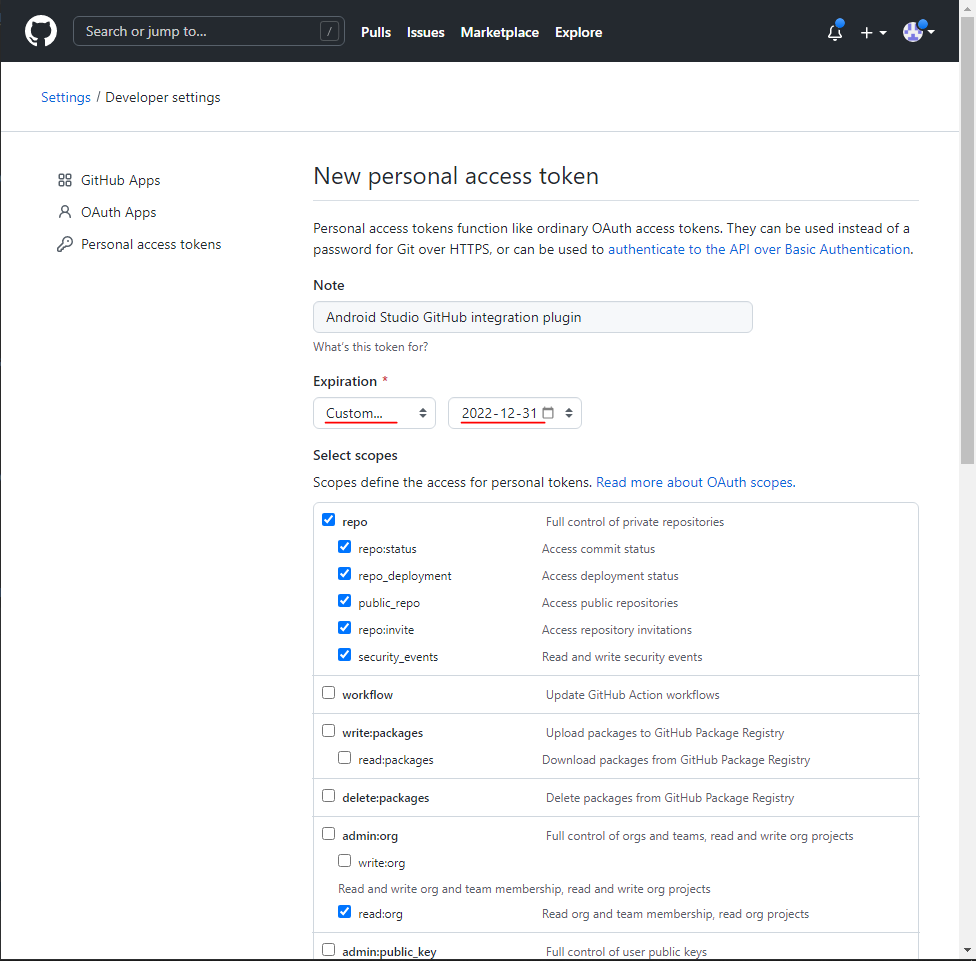This screenshot has height=961, width=976.
Task: Select Personal access tokens in sidebar
Action: [x=151, y=245]
